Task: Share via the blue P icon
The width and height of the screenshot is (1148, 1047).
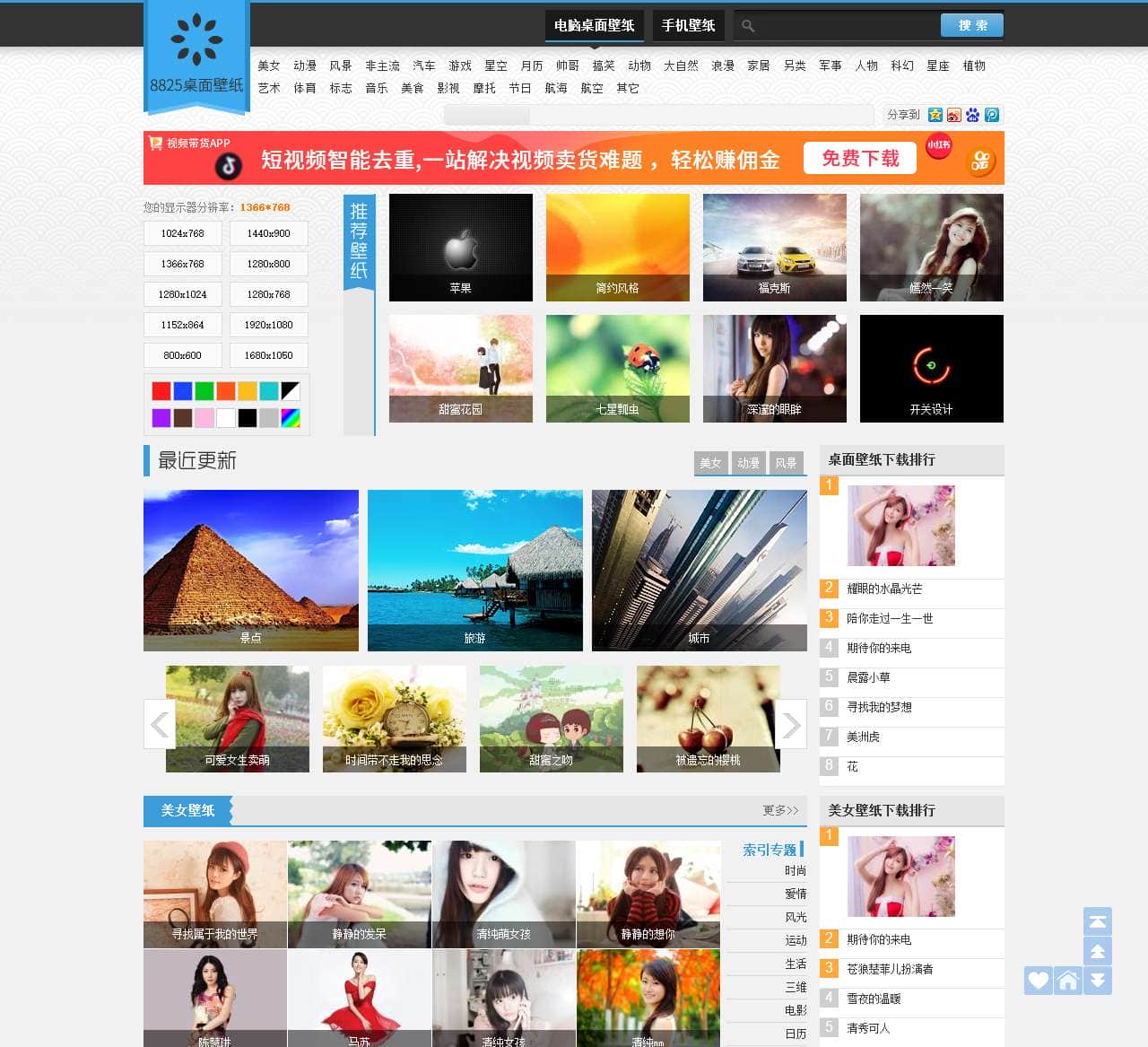Action: pyautogui.click(x=992, y=115)
